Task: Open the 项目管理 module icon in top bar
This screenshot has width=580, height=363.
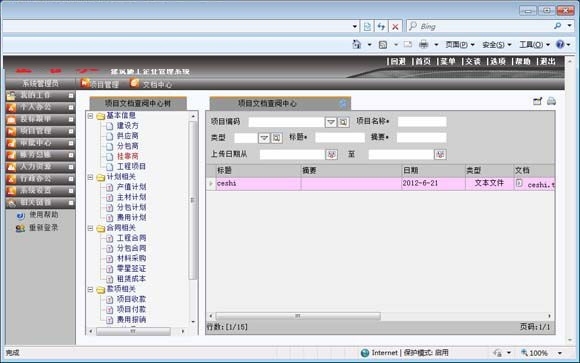Action: tap(85, 83)
